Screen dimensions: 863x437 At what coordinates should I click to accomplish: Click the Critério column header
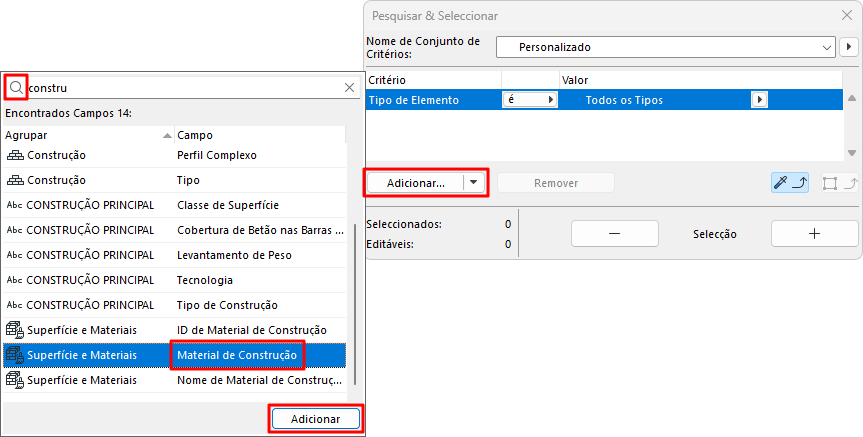coord(434,80)
